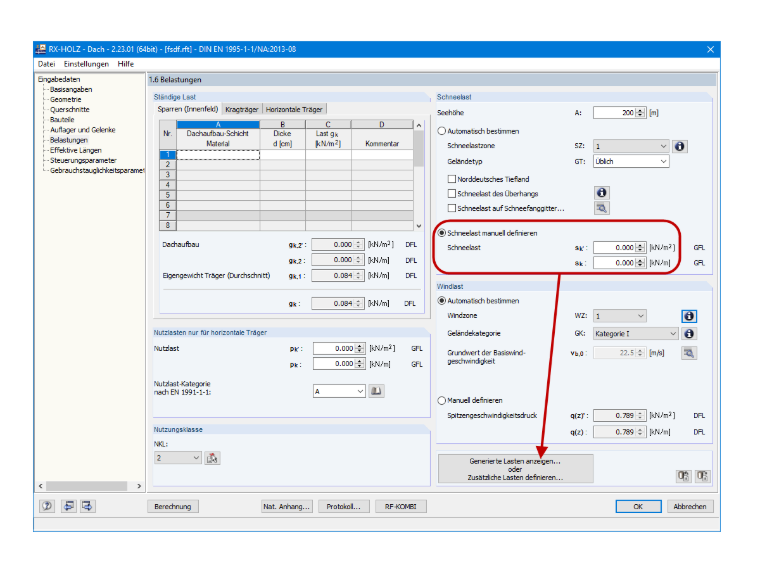Click Generierte Lasten anzeigen button
This screenshot has width=760, height=570.
pyautogui.click(x=515, y=469)
